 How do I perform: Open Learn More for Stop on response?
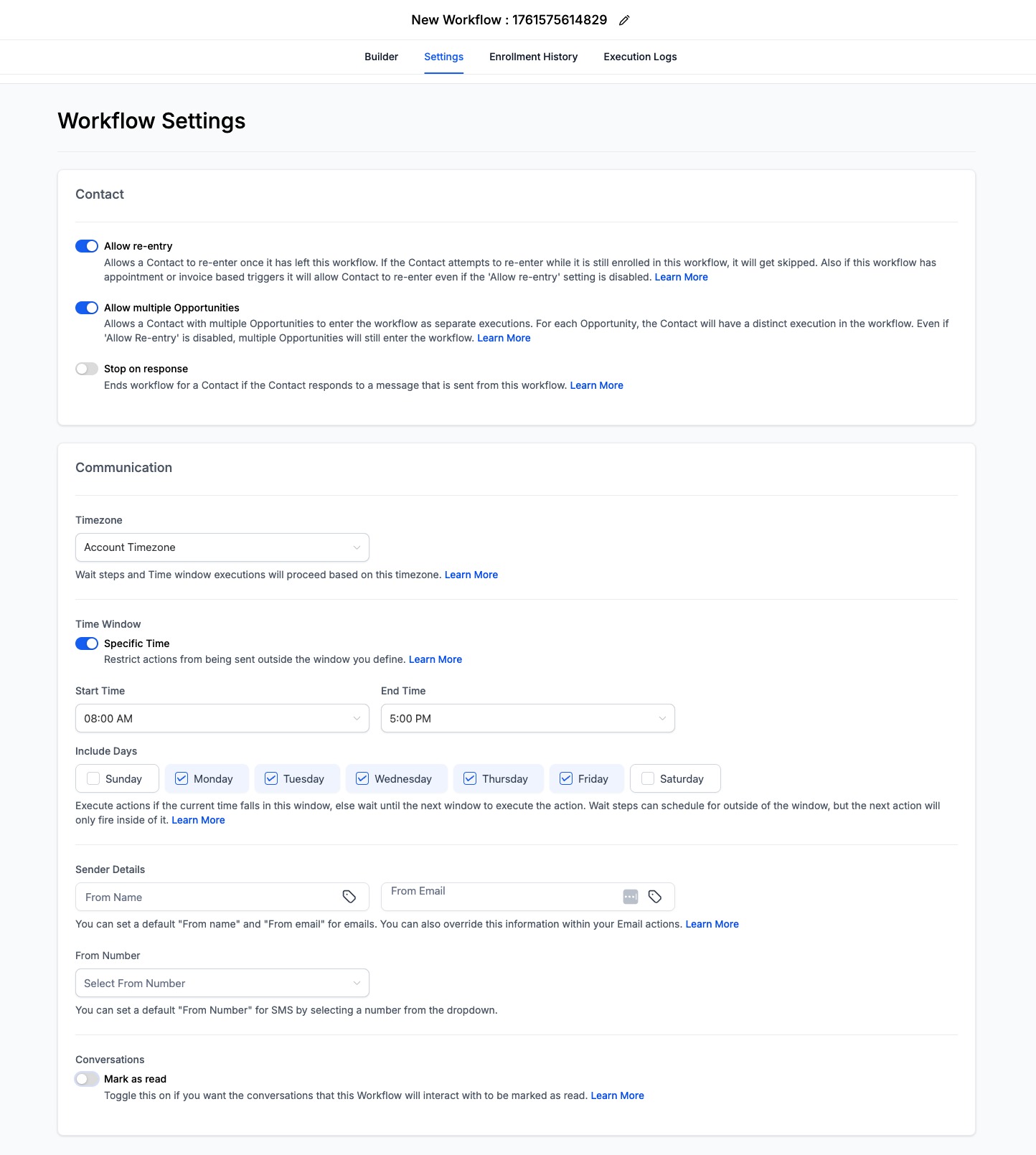coord(596,385)
